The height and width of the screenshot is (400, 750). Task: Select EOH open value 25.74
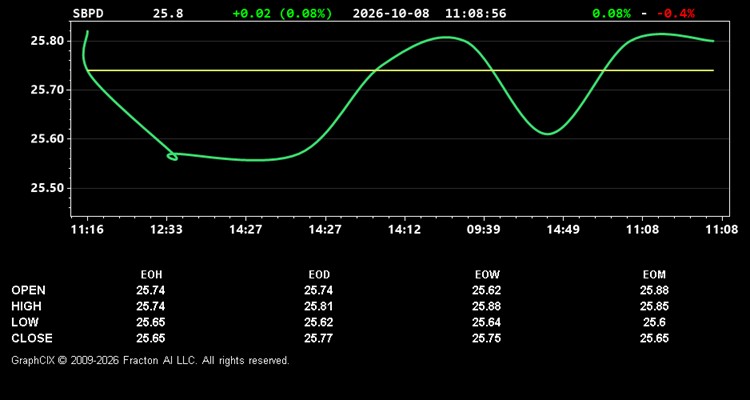151,290
